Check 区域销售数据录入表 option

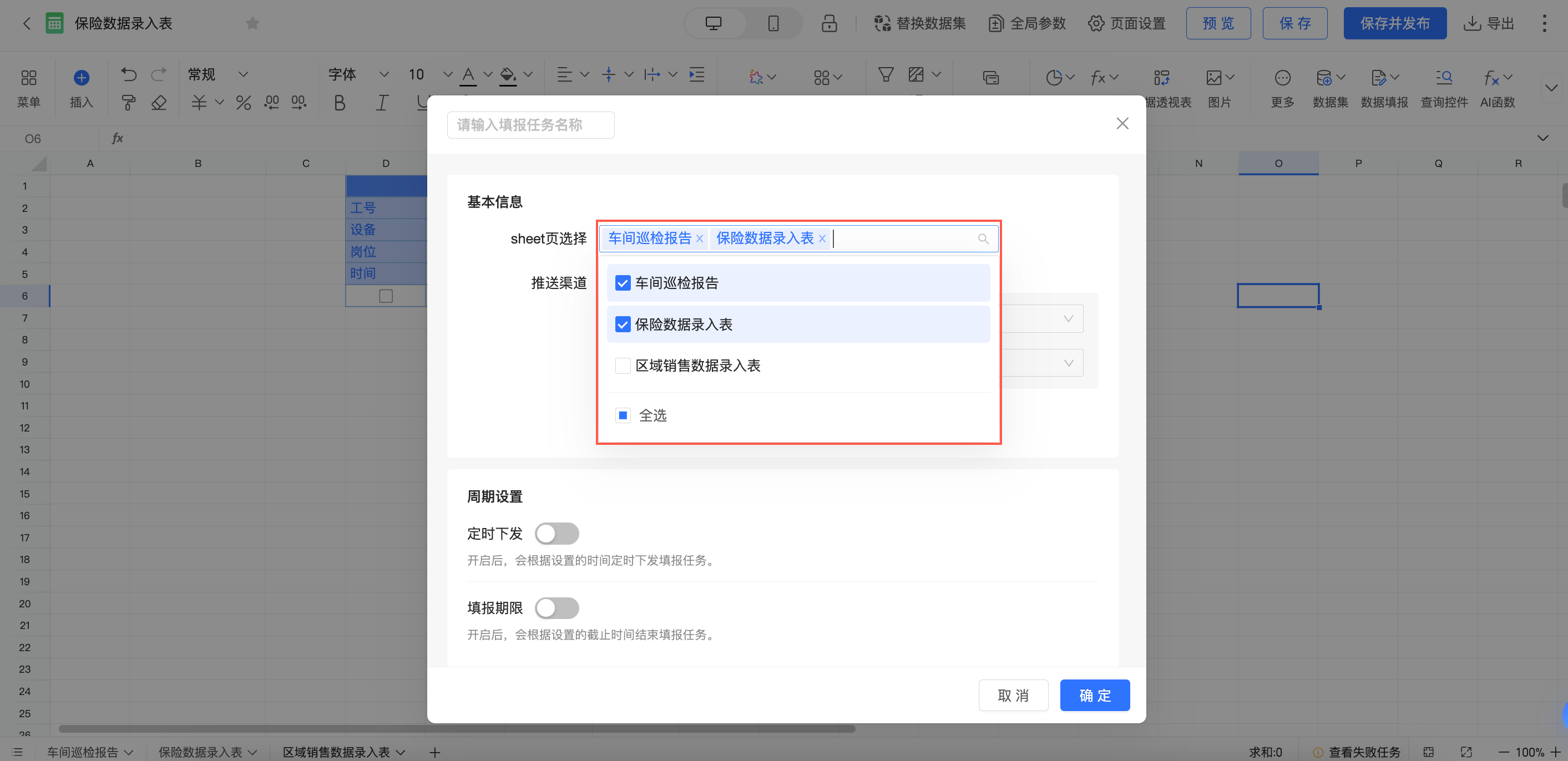click(622, 366)
